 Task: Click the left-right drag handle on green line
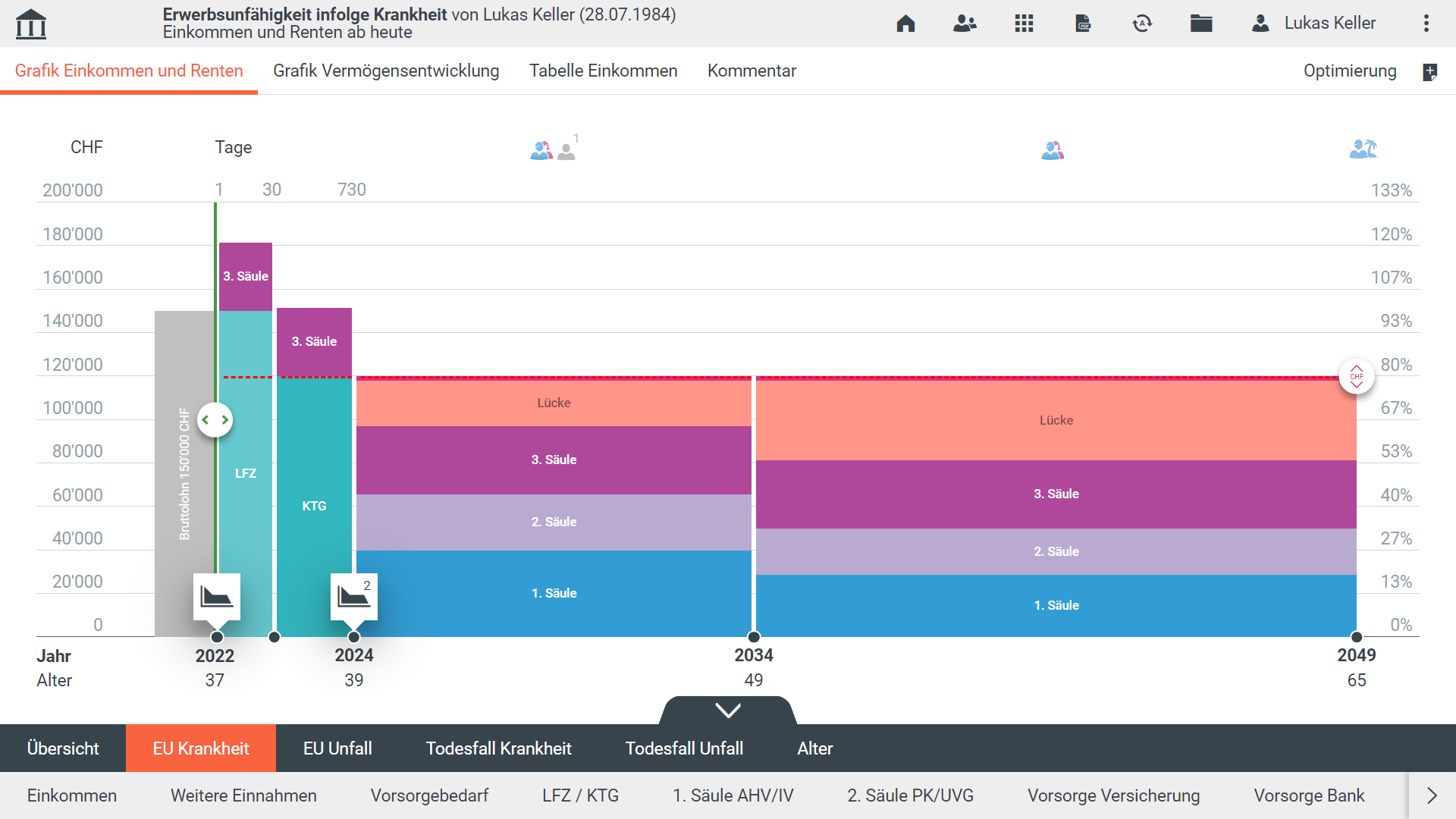coord(215,419)
